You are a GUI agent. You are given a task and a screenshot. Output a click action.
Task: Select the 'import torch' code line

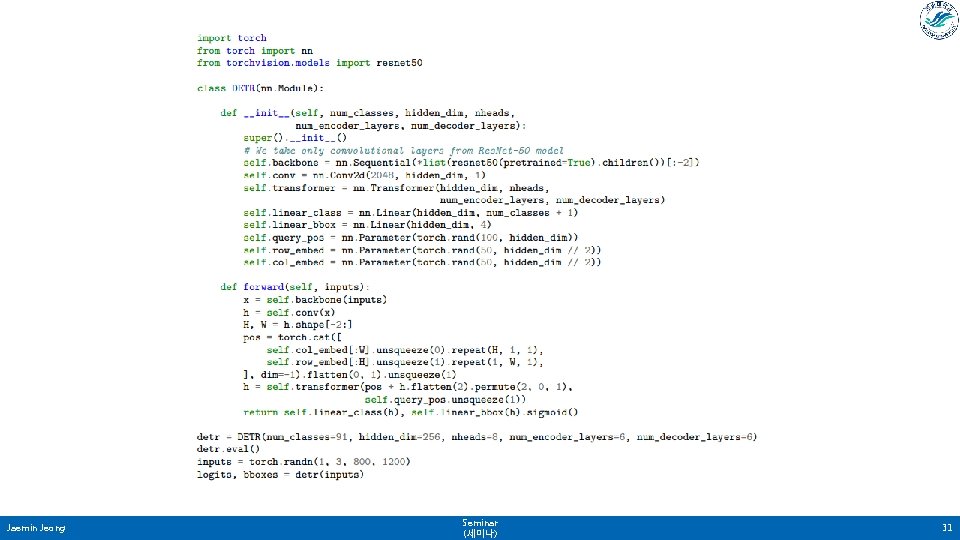click(x=231, y=38)
